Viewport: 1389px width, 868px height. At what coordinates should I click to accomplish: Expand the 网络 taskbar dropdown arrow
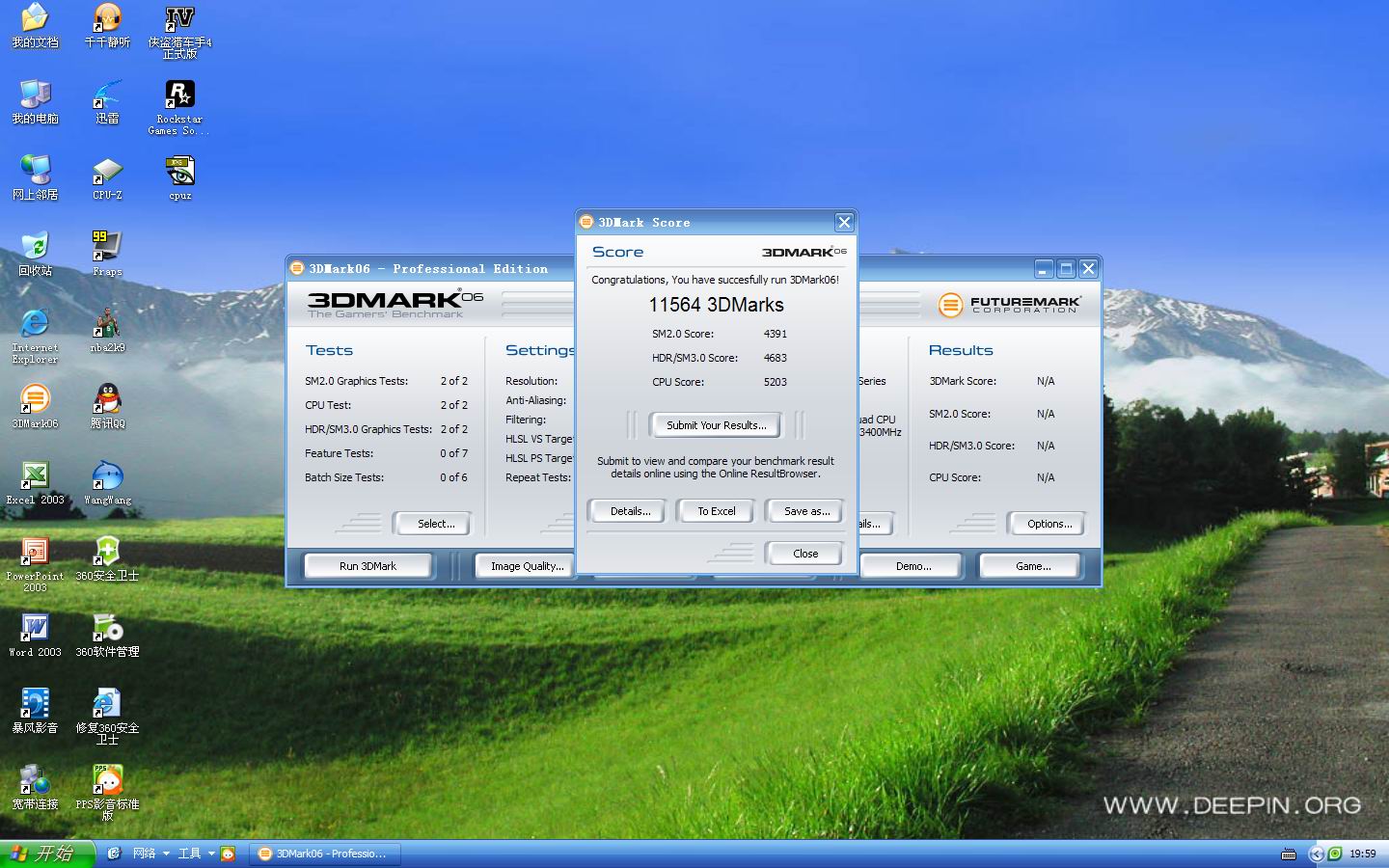(x=166, y=854)
